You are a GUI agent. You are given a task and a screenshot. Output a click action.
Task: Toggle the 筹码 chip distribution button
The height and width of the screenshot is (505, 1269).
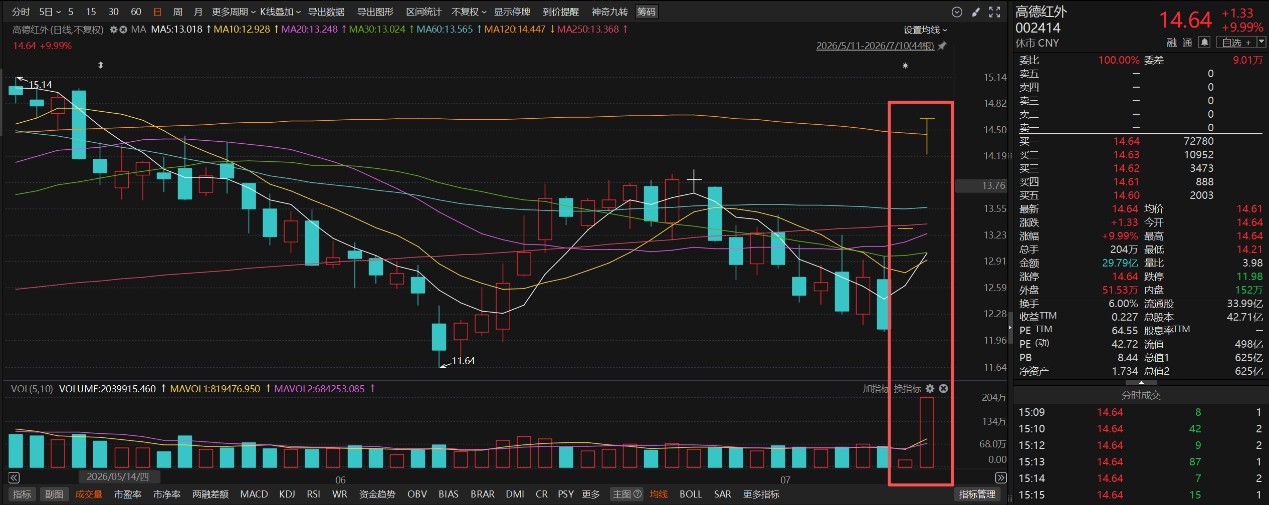[x=647, y=12]
